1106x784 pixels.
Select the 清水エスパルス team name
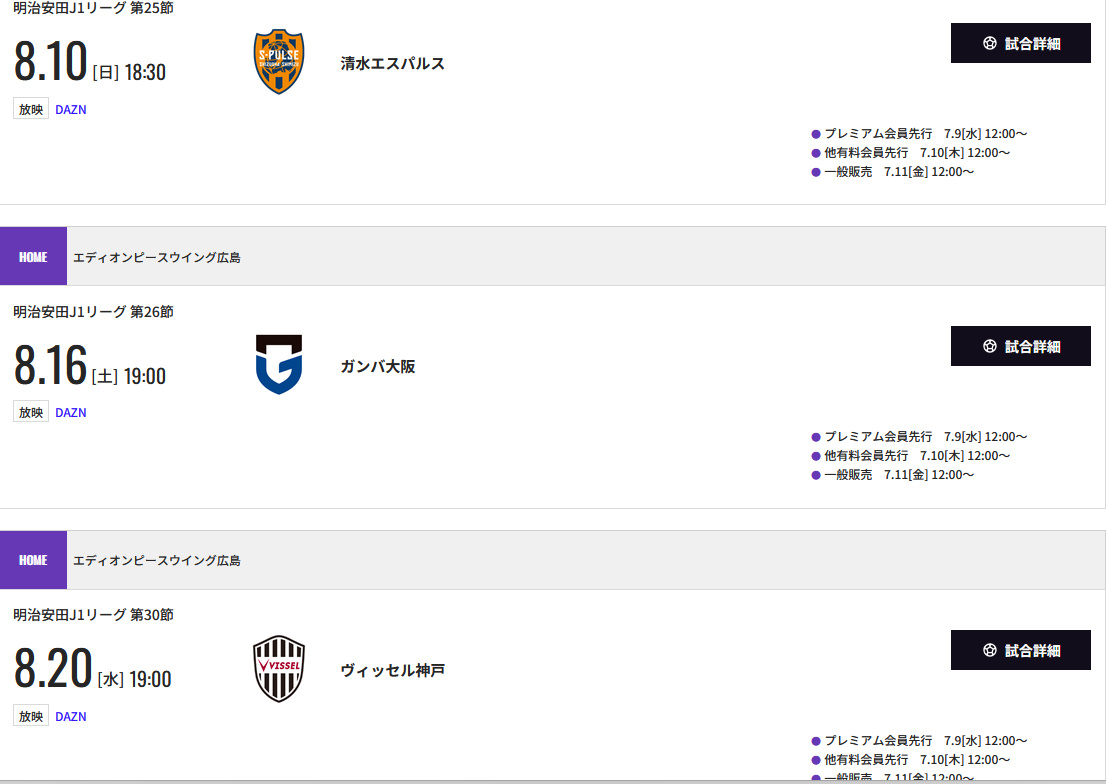[392, 63]
